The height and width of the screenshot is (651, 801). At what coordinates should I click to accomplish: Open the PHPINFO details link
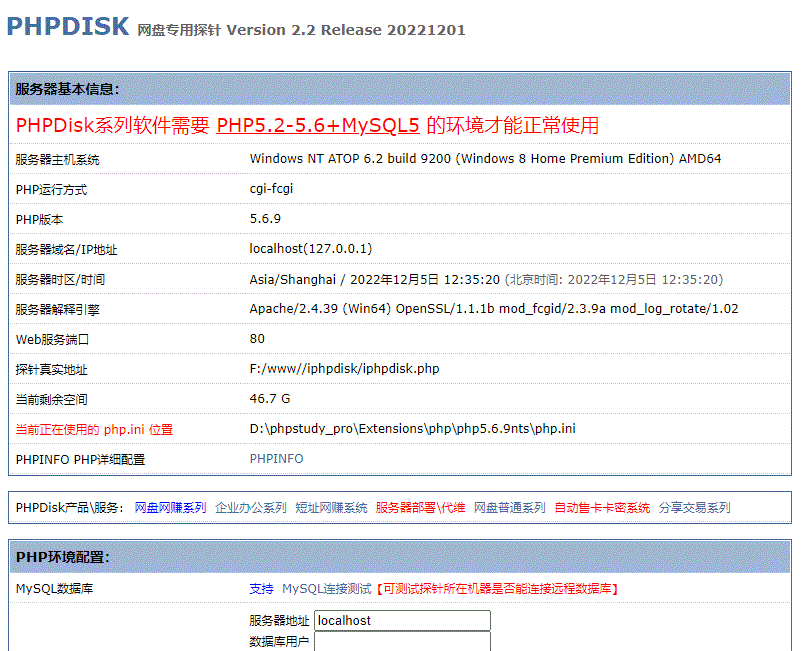pos(276,459)
